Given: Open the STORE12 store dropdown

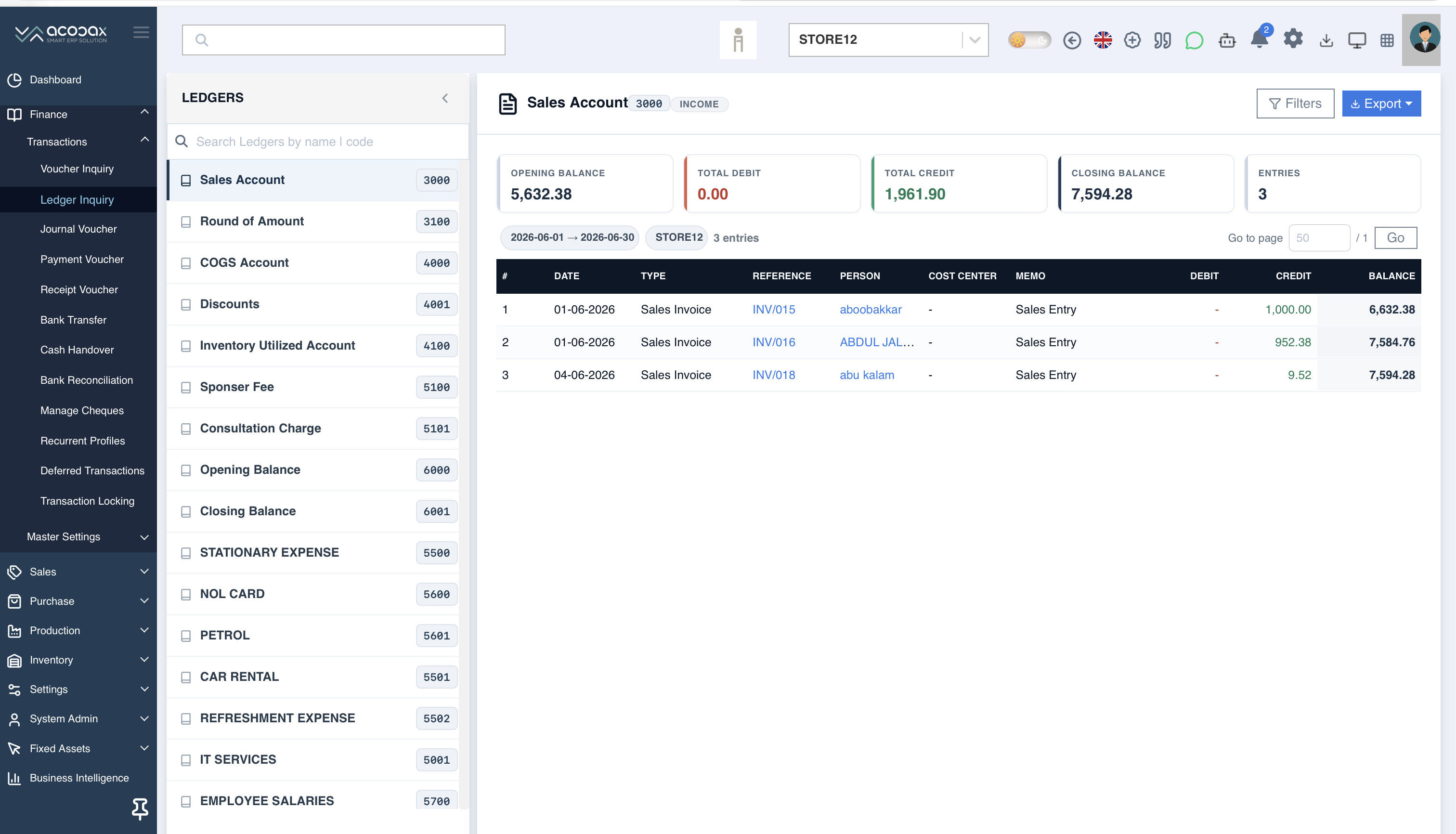Looking at the screenshot, I should click(x=888, y=39).
